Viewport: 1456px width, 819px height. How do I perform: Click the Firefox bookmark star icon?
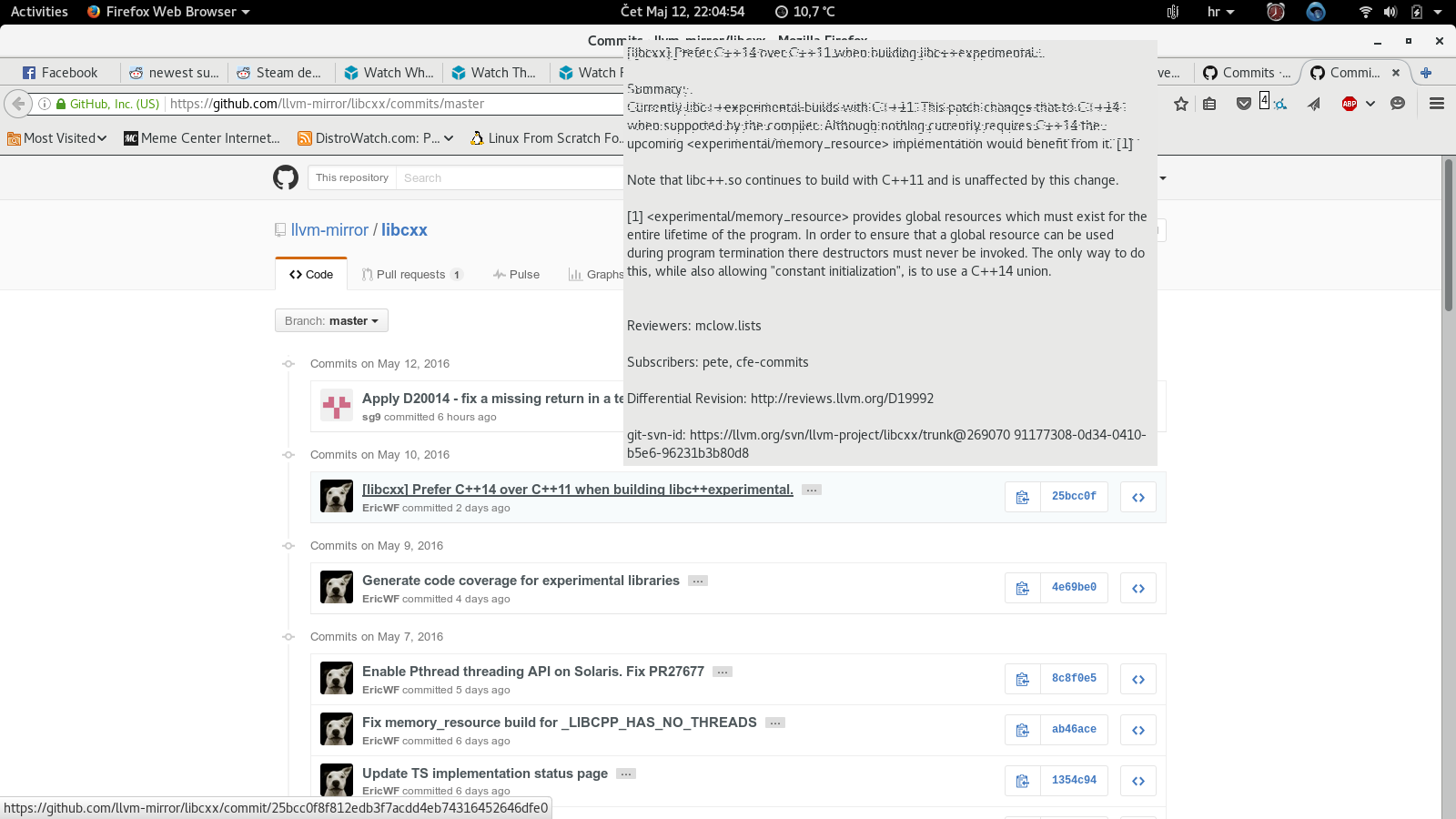[1181, 104]
